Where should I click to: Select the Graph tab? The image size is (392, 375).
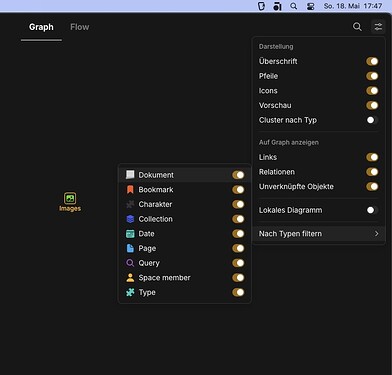click(x=41, y=27)
